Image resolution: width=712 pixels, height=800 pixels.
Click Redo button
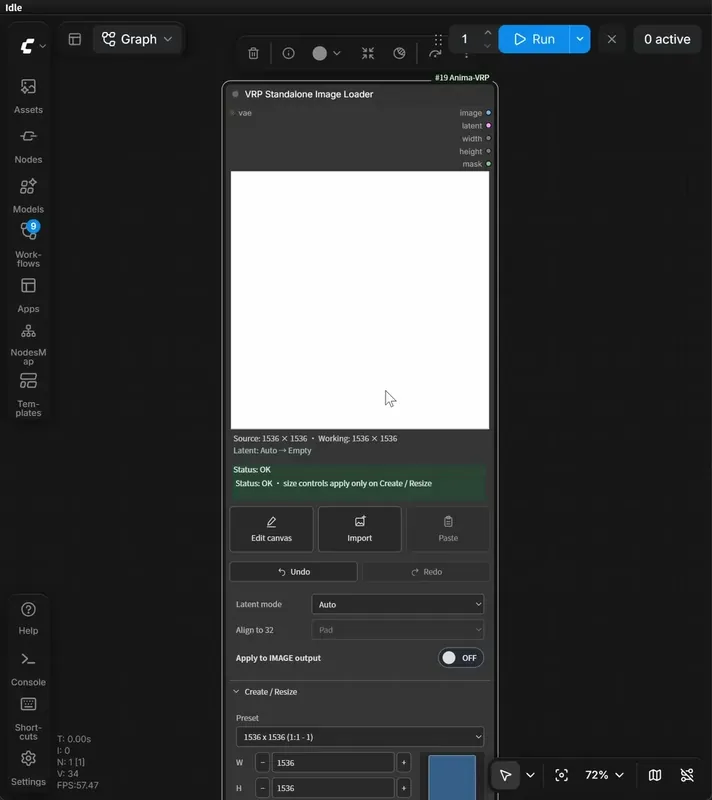pos(426,572)
